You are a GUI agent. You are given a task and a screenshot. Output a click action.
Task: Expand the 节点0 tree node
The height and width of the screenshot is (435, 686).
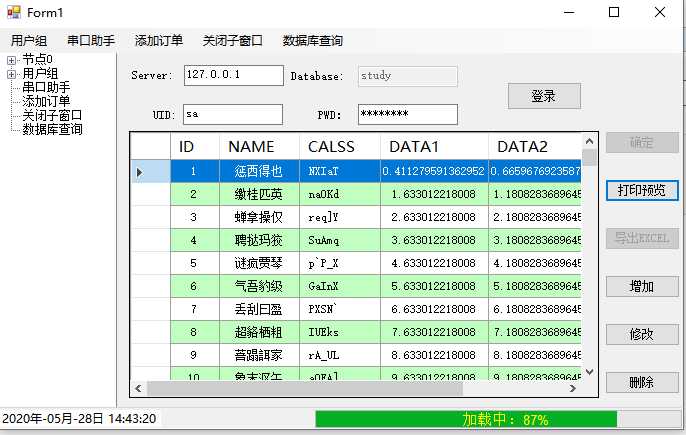[11, 60]
